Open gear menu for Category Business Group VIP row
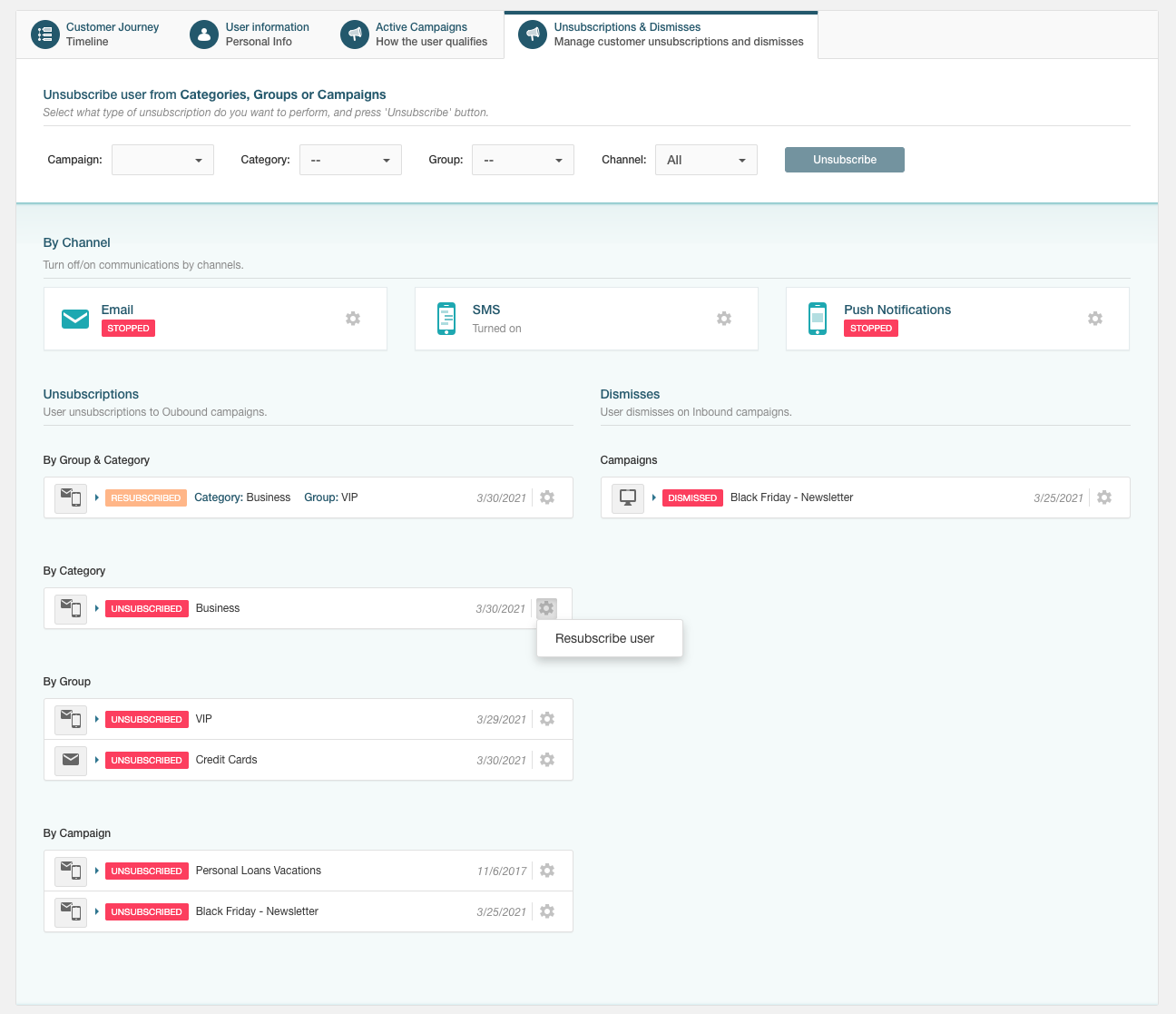This screenshot has width=1176, height=1014. point(547,497)
